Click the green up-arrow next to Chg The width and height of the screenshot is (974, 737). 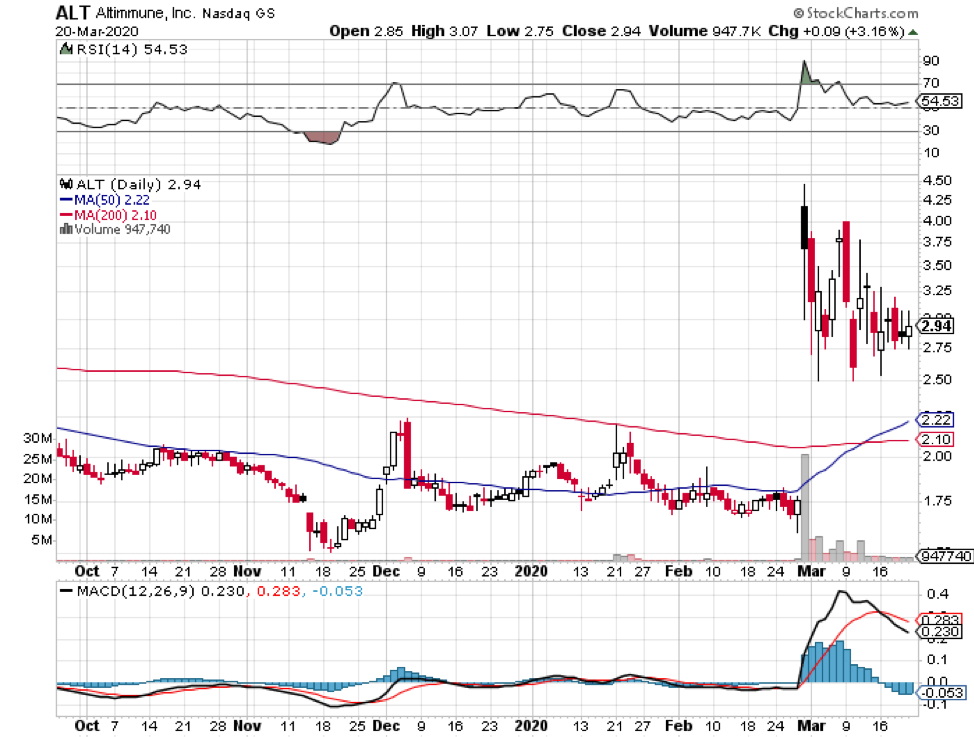click(913, 32)
